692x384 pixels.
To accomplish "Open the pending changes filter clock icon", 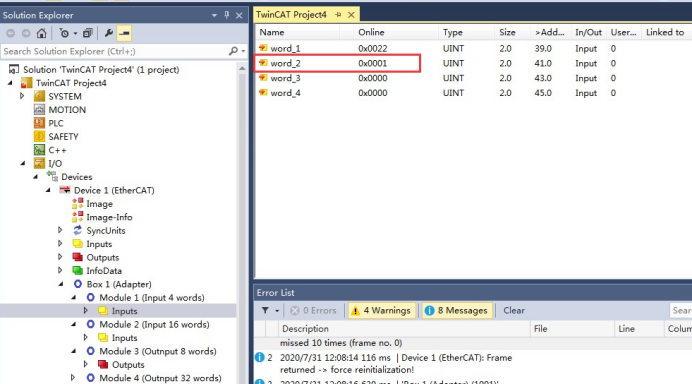I will click(64, 33).
